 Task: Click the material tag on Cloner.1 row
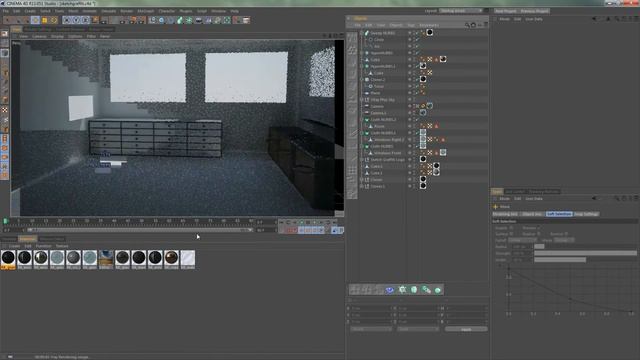tap(423, 186)
